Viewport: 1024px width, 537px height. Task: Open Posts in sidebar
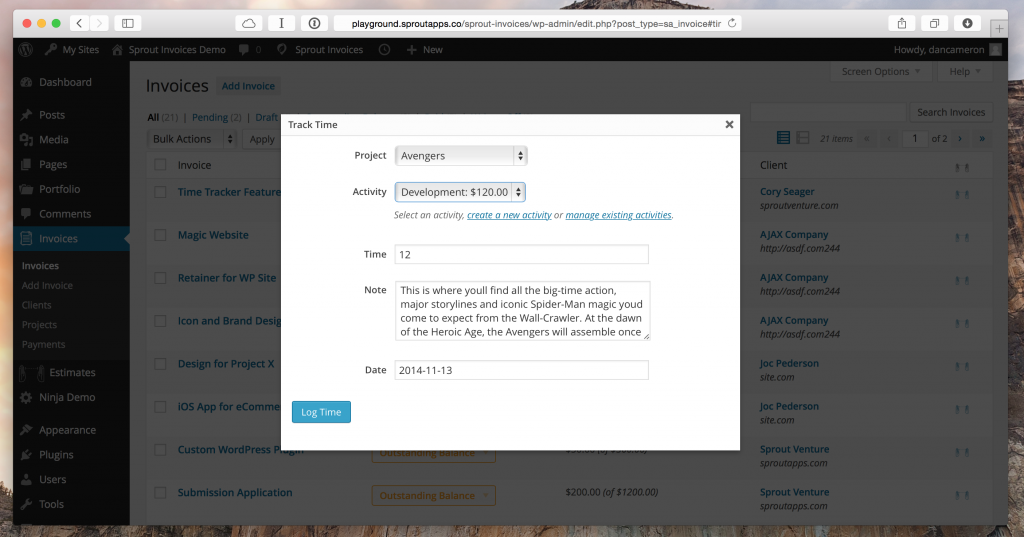(x=52, y=115)
